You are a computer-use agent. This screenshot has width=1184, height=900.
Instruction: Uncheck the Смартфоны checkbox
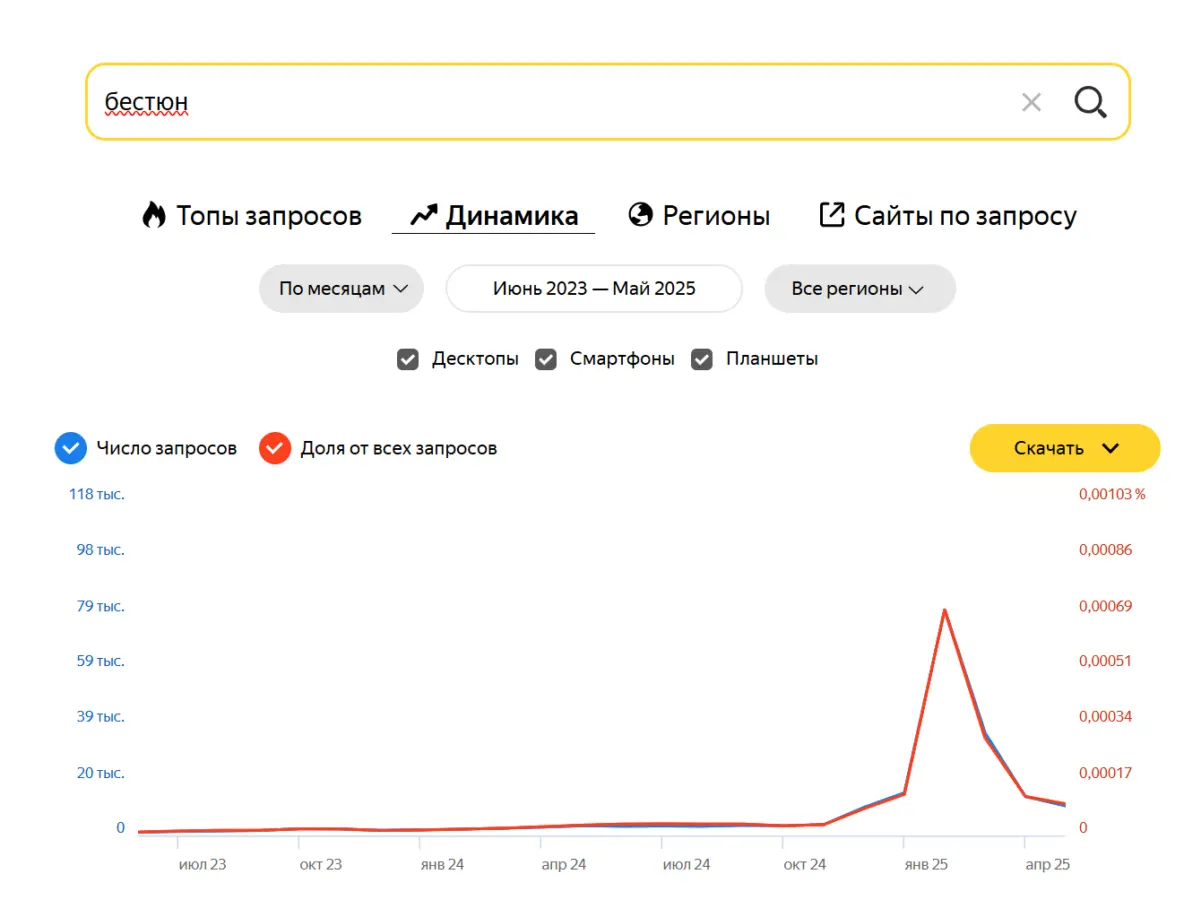click(x=545, y=359)
